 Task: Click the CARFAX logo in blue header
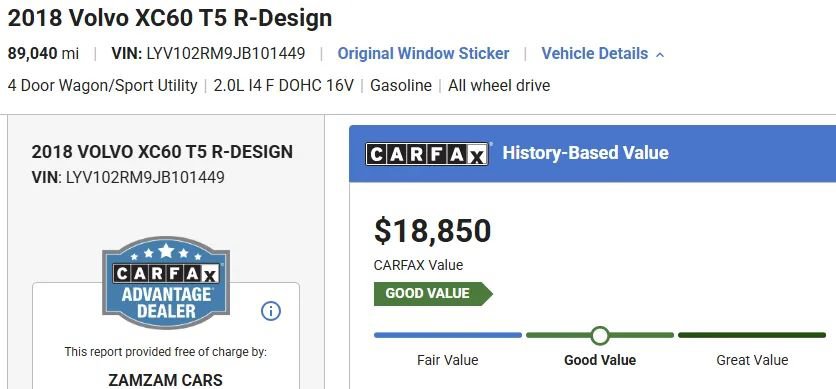(x=427, y=154)
